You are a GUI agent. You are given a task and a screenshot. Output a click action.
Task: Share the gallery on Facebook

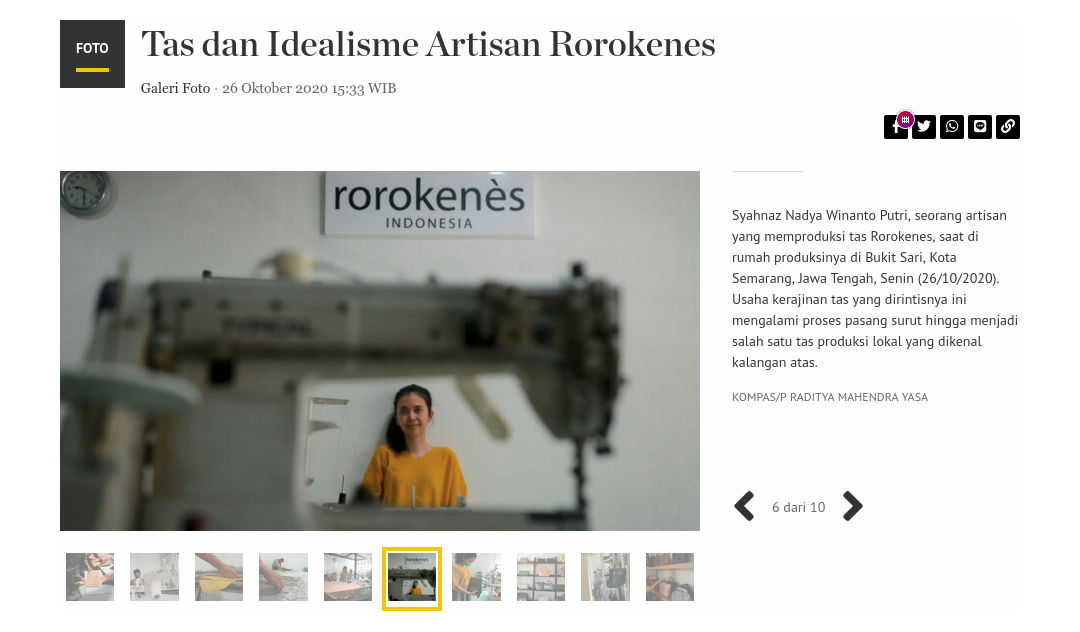point(895,127)
